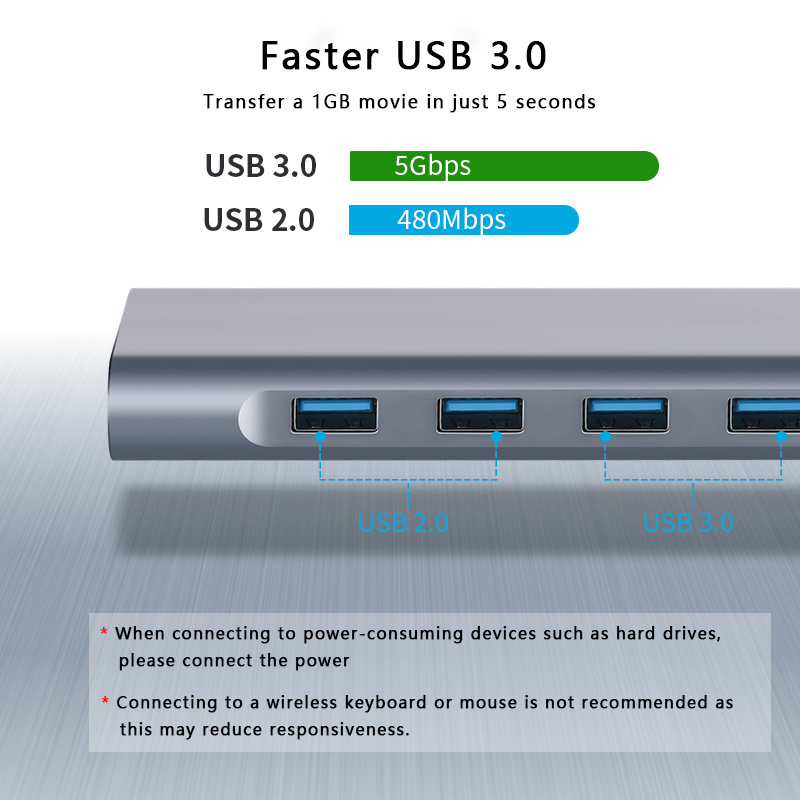Click the red asterisk beside the power-consuming note
Image resolution: width=800 pixels, height=800 pixels.
point(104,632)
